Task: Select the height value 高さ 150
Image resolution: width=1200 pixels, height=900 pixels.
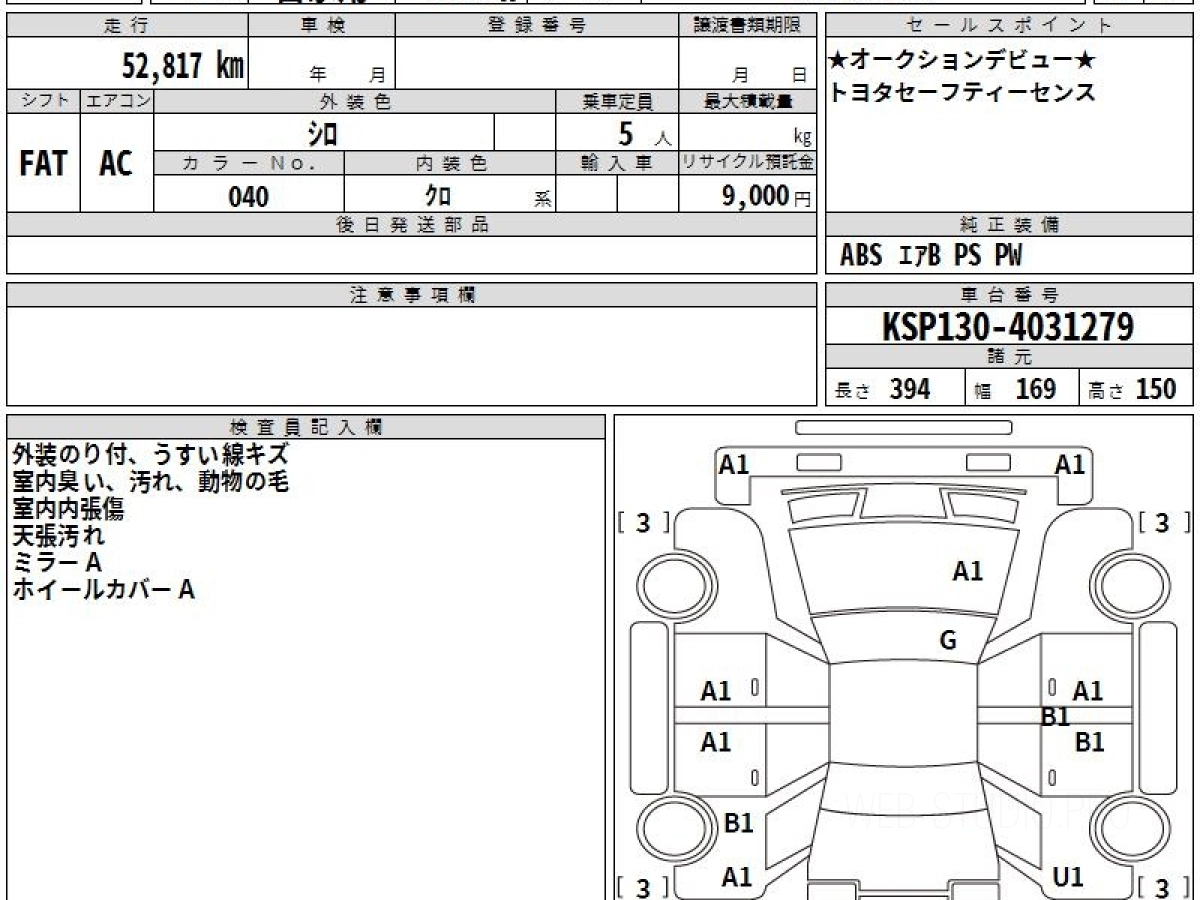Action: pyautogui.click(x=1133, y=390)
